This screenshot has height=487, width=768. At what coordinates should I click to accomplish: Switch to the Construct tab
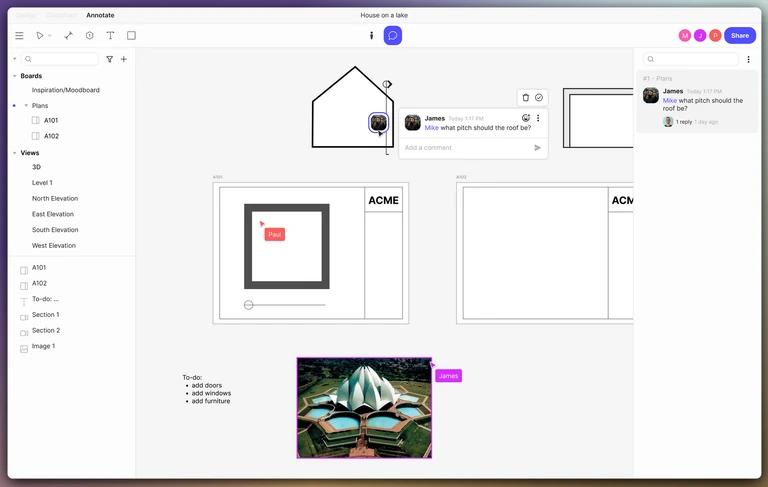(x=61, y=15)
